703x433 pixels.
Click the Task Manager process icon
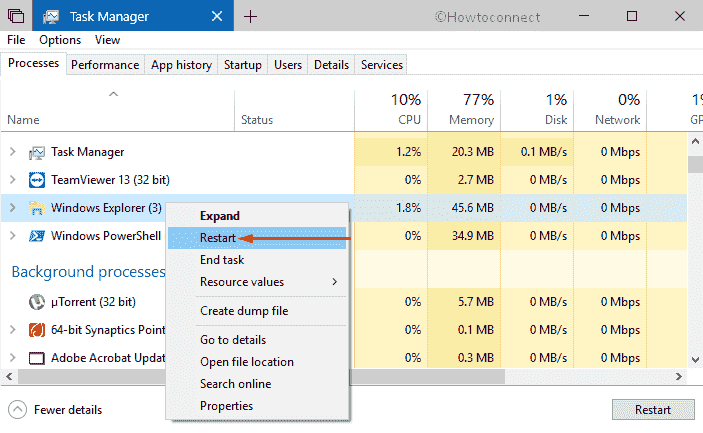point(37,153)
